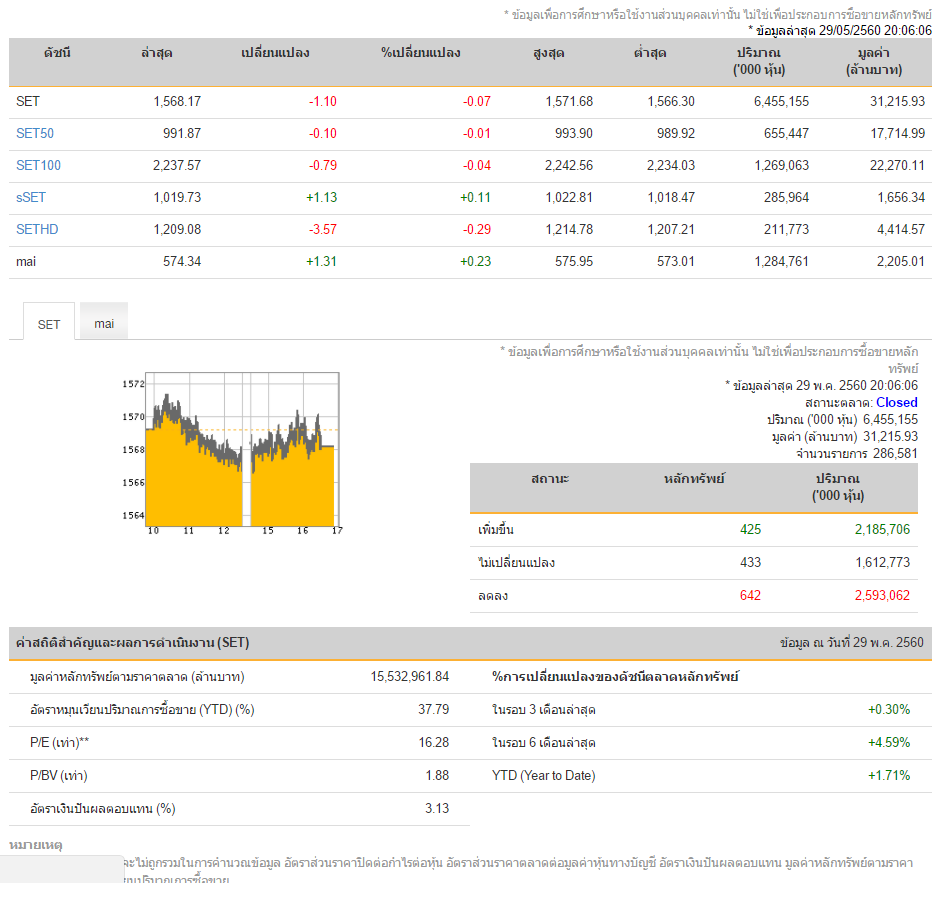Screen dimensions: 947x900
Task: Click the Closed market status text
Action: [897, 403]
